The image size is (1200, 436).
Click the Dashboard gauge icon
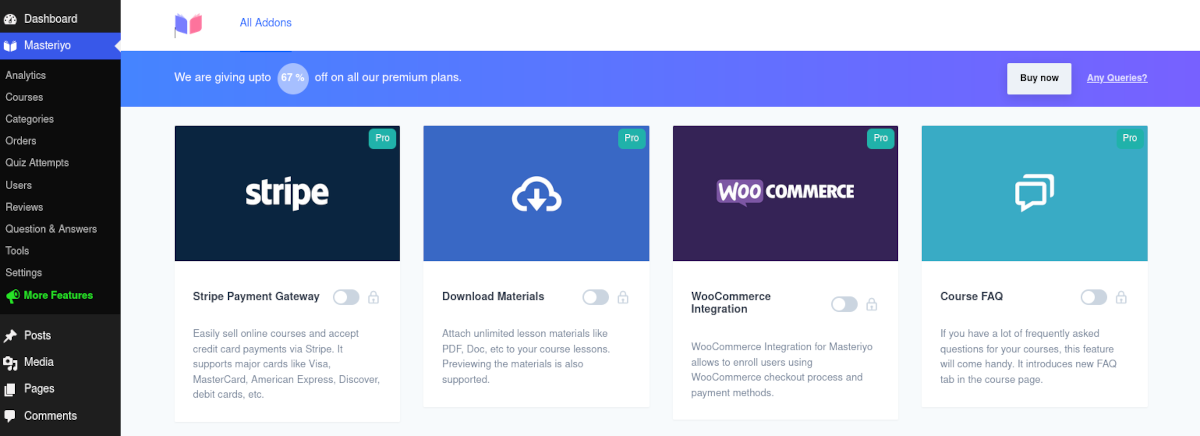[x=10, y=19]
